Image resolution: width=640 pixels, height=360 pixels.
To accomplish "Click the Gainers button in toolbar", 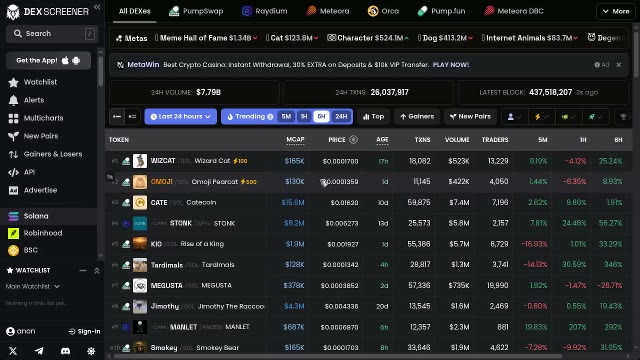I will pos(417,117).
